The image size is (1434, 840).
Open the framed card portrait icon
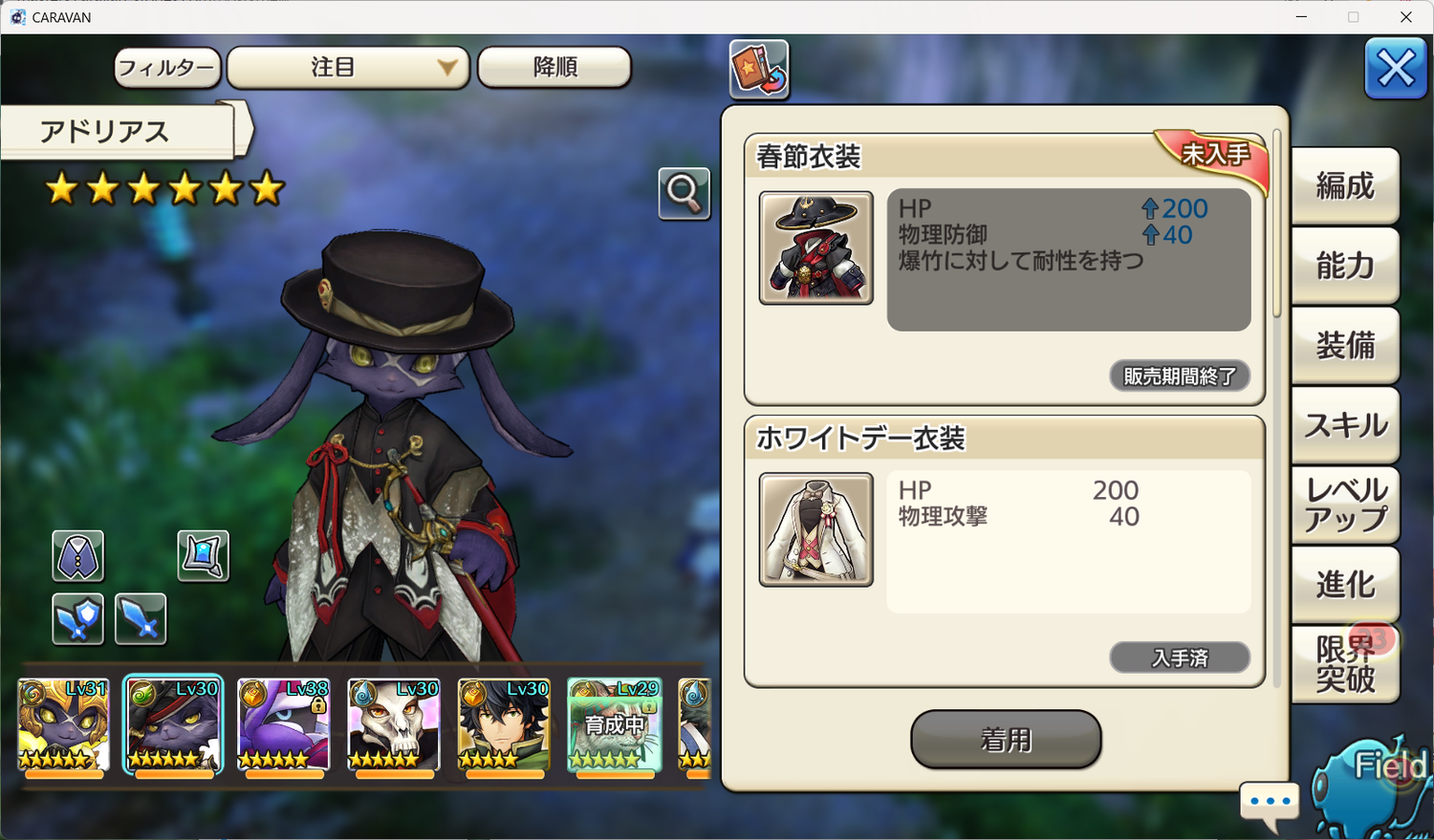point(203,556)
